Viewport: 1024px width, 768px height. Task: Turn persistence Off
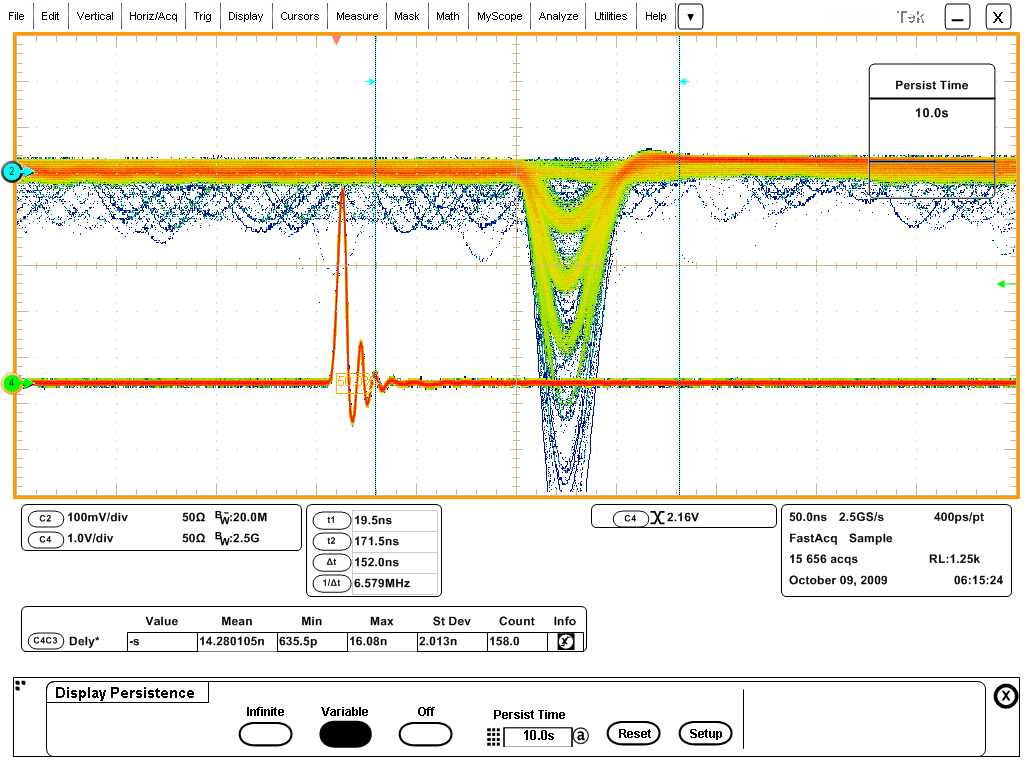pos(425,734)
